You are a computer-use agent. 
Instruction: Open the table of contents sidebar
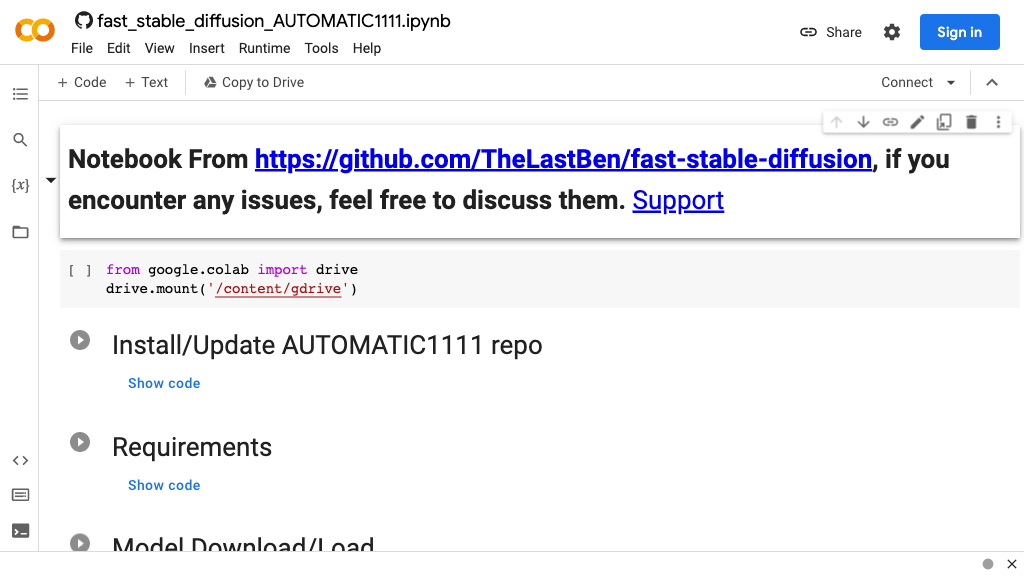20,93
